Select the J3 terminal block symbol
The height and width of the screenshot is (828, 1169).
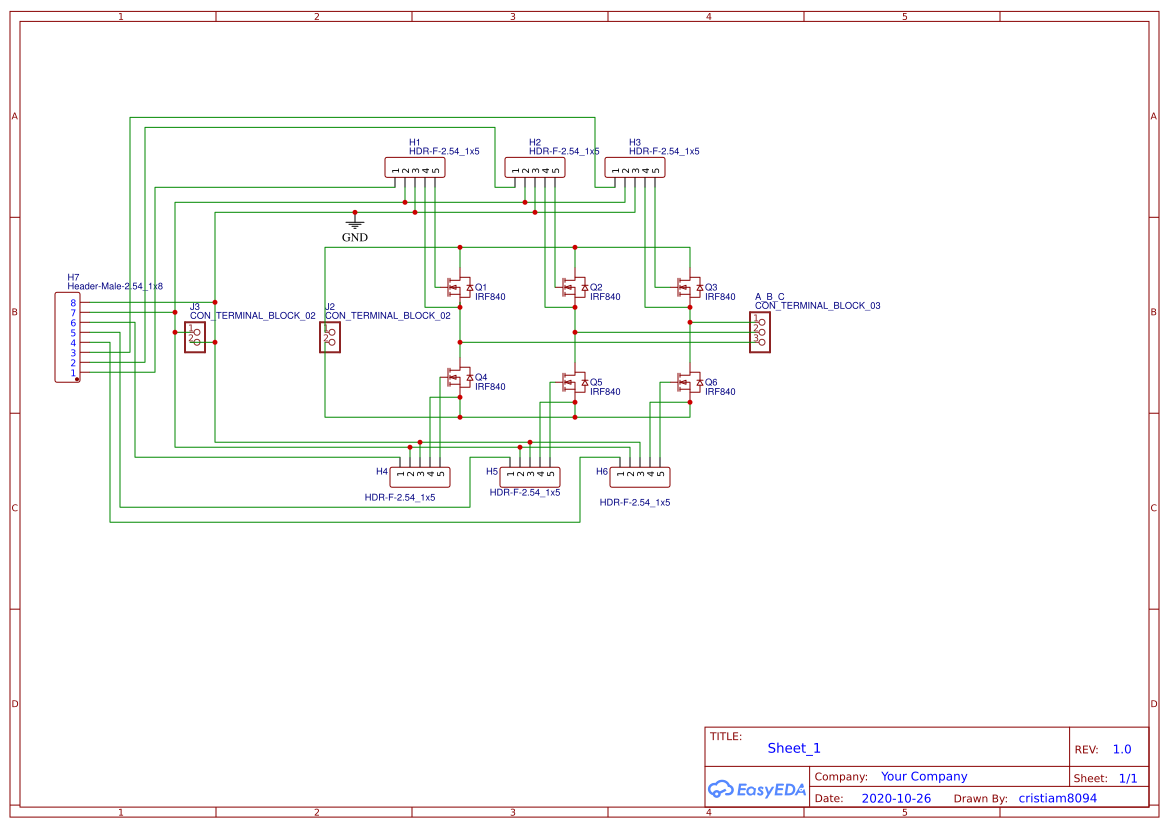pos(194,337)
